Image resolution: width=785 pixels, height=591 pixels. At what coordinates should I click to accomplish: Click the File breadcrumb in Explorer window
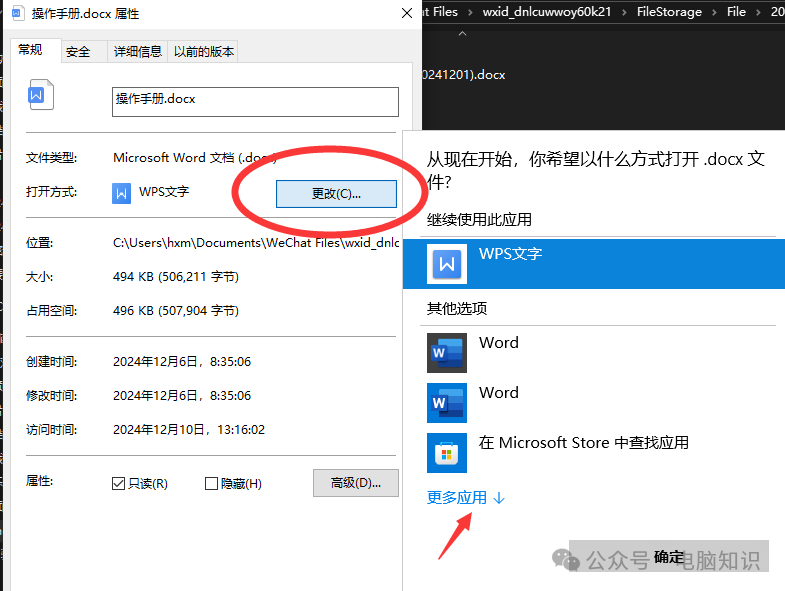736,12
